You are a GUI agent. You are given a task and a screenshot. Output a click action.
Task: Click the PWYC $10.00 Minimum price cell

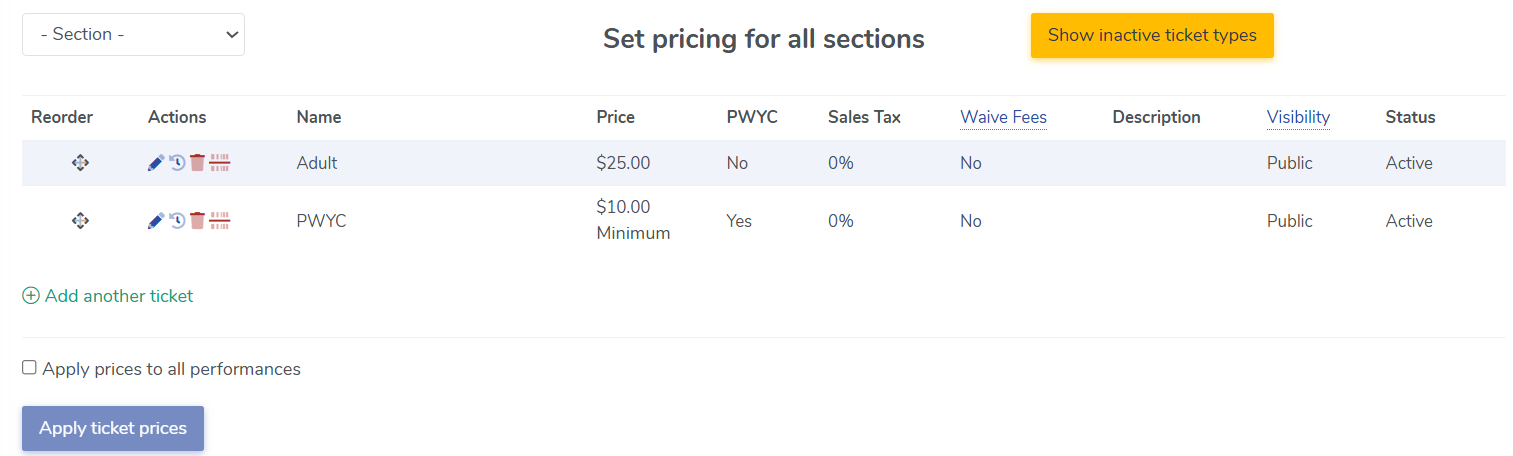[x=632, y=220]
